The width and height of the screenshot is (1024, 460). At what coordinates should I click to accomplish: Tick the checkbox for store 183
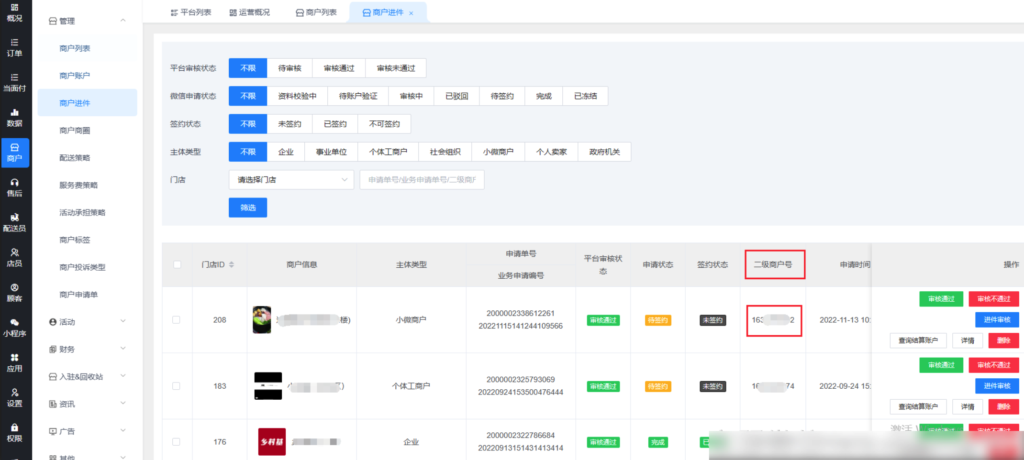click(176, 386)
